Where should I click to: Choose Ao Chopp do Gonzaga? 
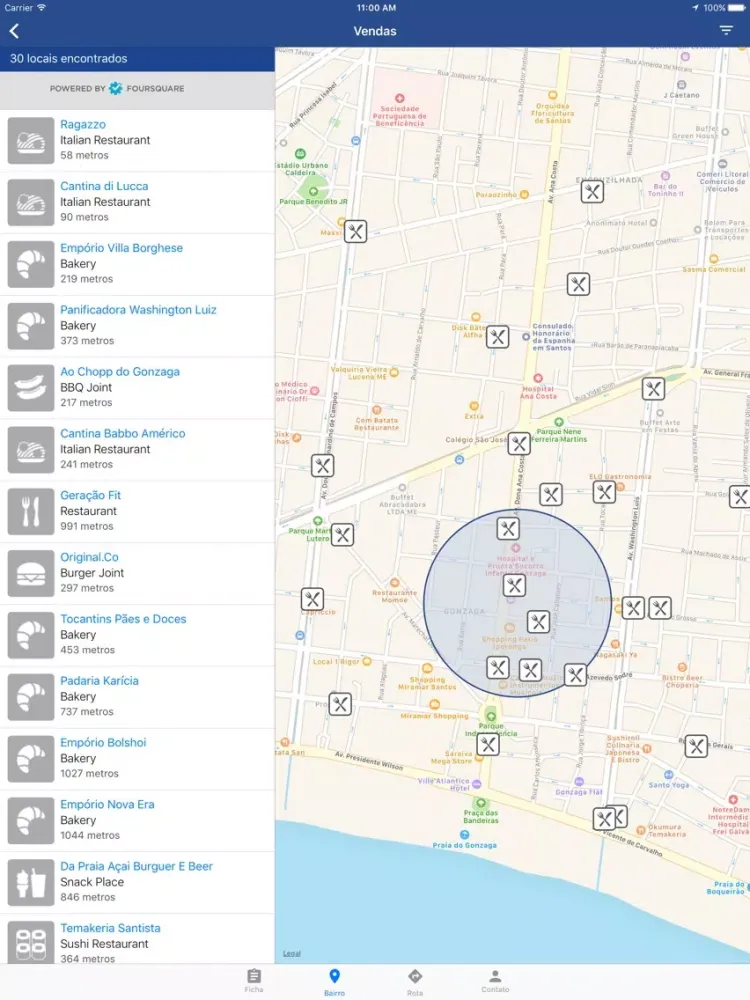click(x=137, y=388)
